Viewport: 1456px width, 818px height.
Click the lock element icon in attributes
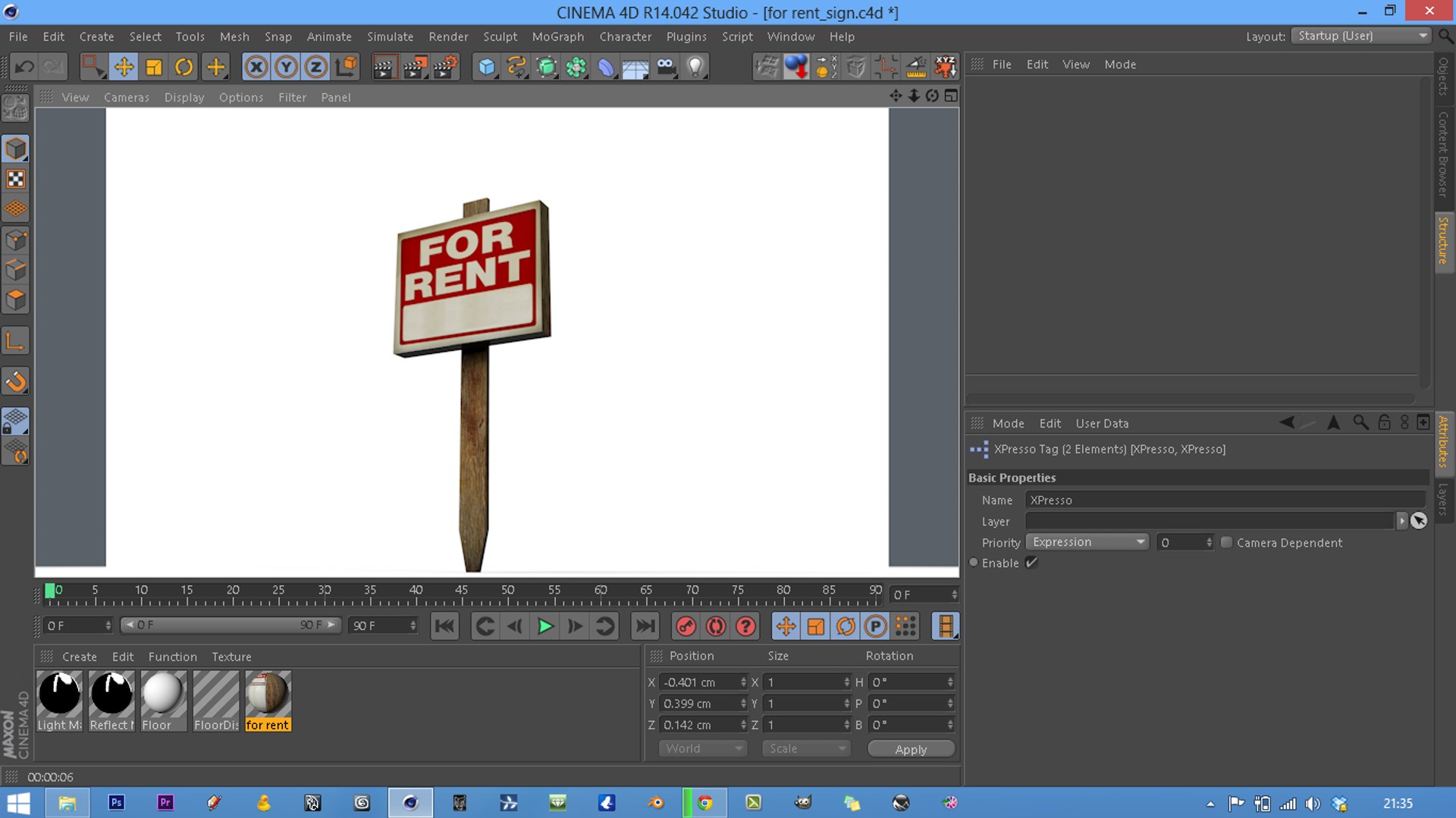click(1384, 423)
